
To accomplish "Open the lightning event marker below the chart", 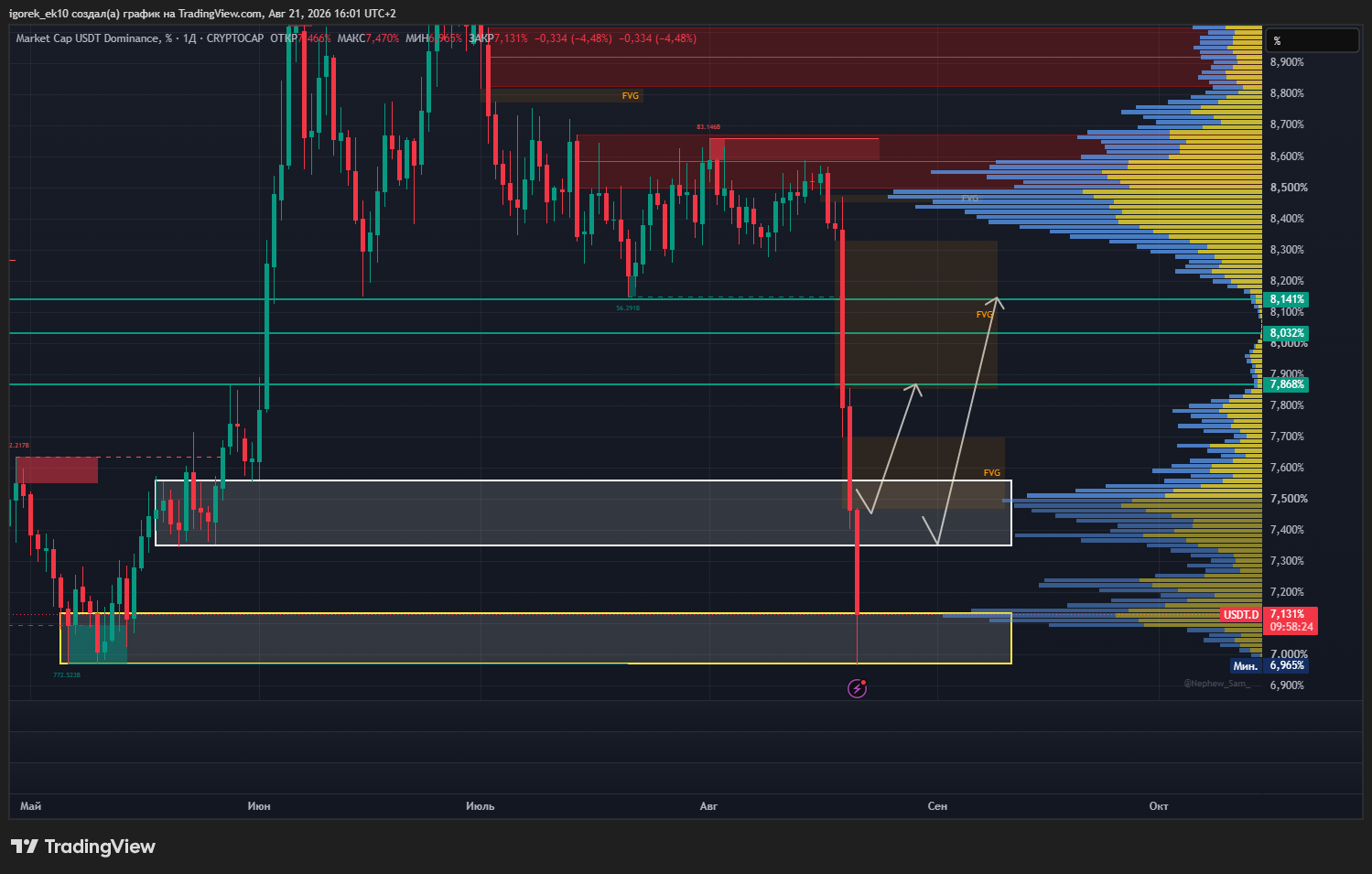I will (x=857, y=688).
